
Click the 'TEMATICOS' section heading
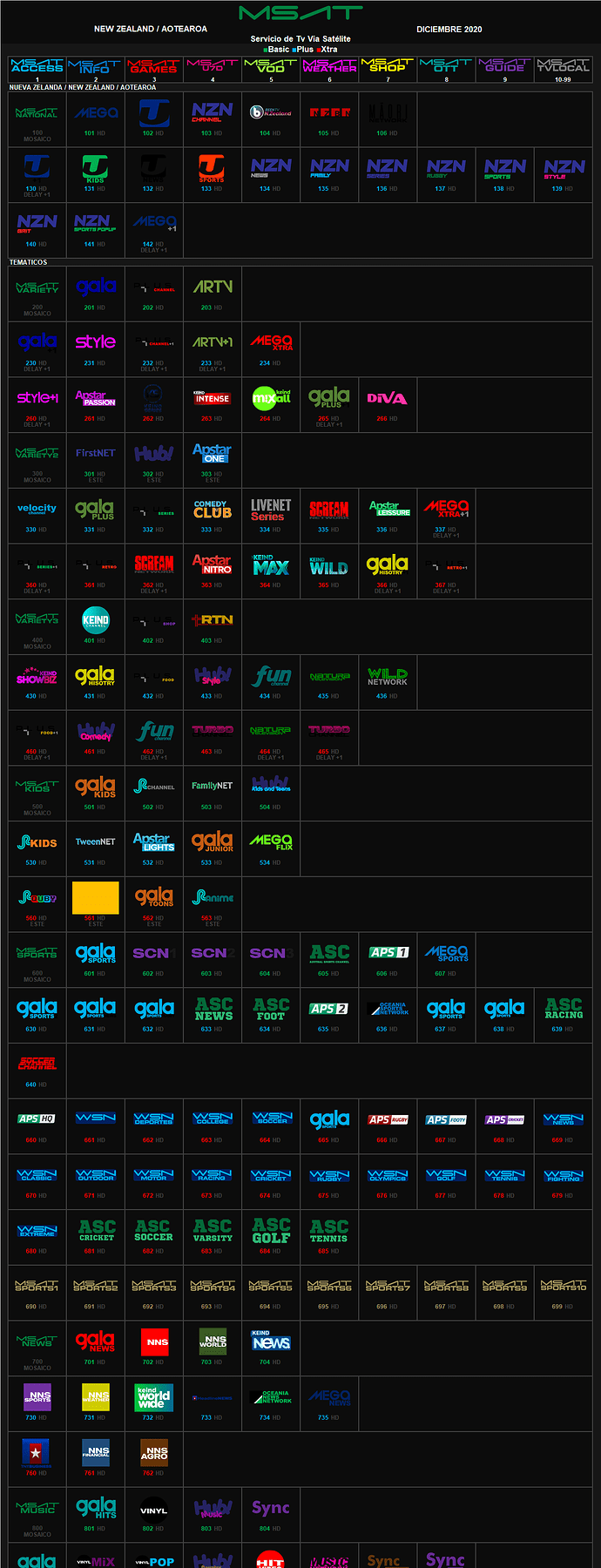click(x=29, y=262)
